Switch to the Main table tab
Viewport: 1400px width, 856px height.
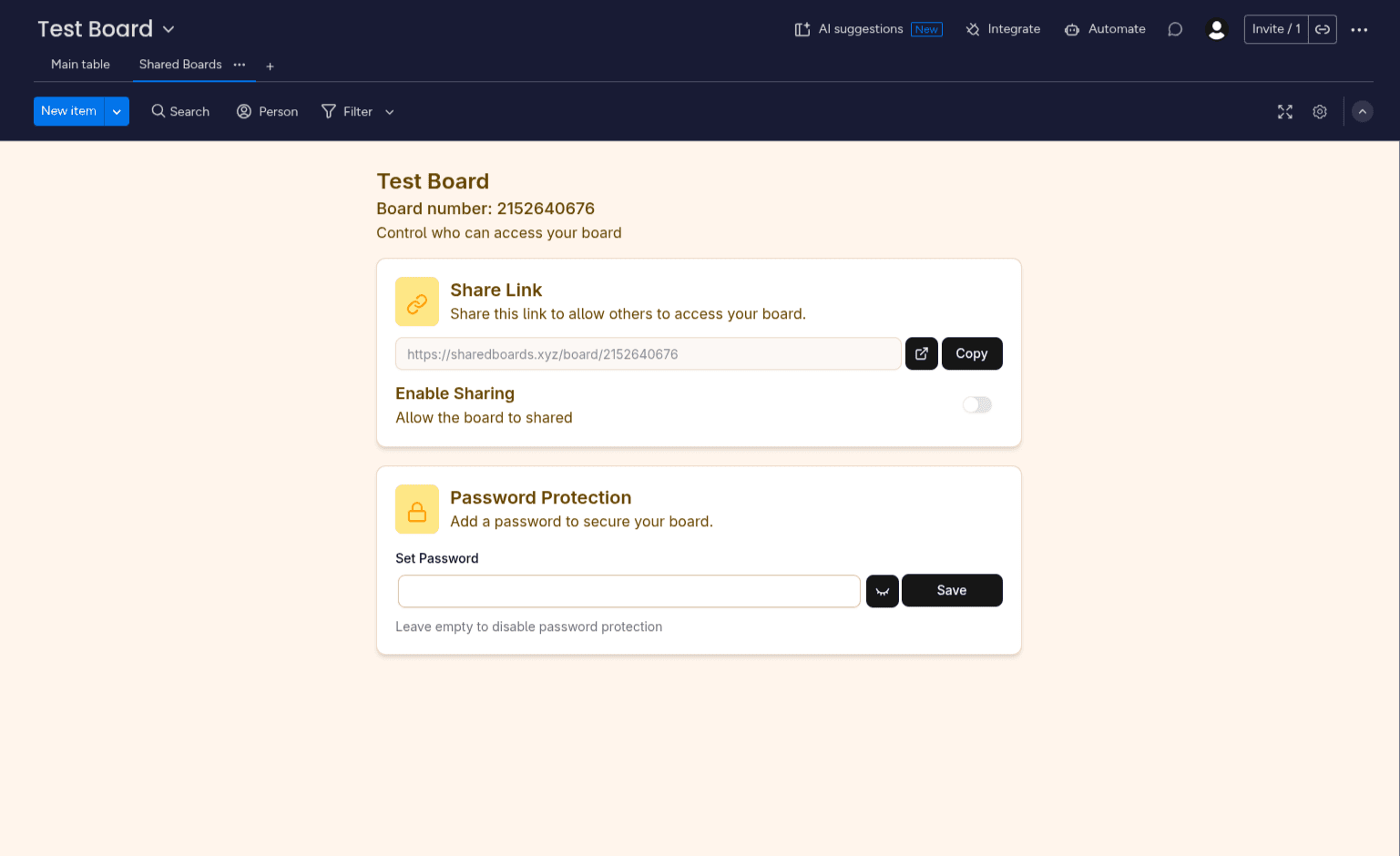pyautogui.click(x=80, y=65)
